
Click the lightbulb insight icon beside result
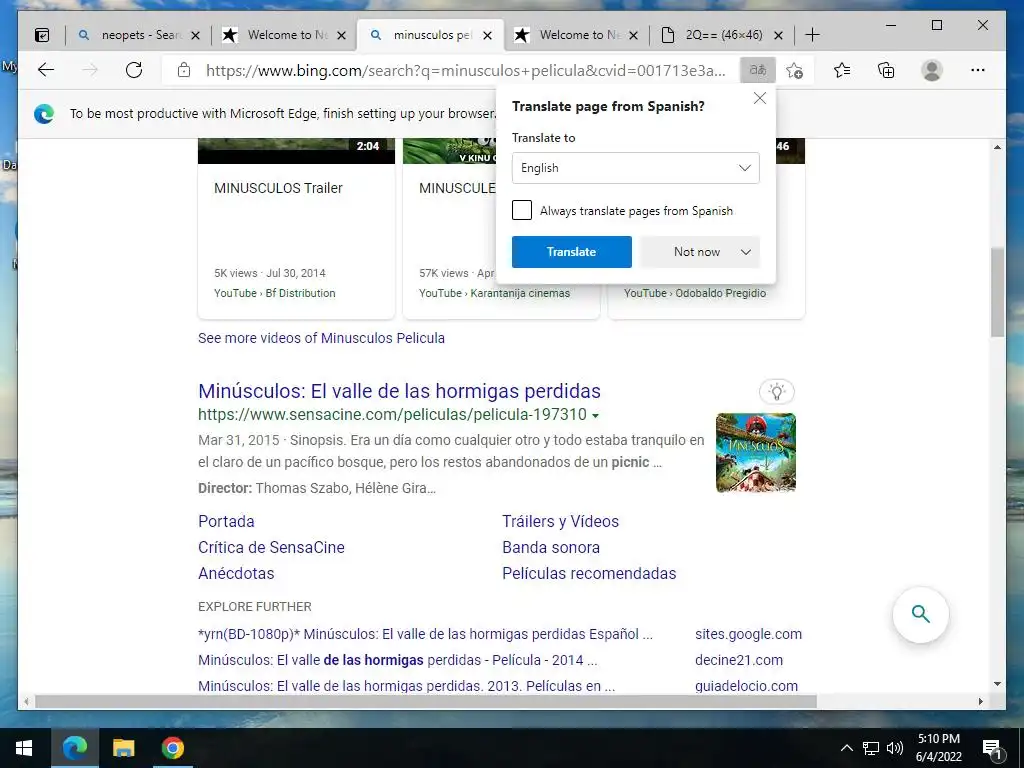pyautogui.click(x=777, y=392)
